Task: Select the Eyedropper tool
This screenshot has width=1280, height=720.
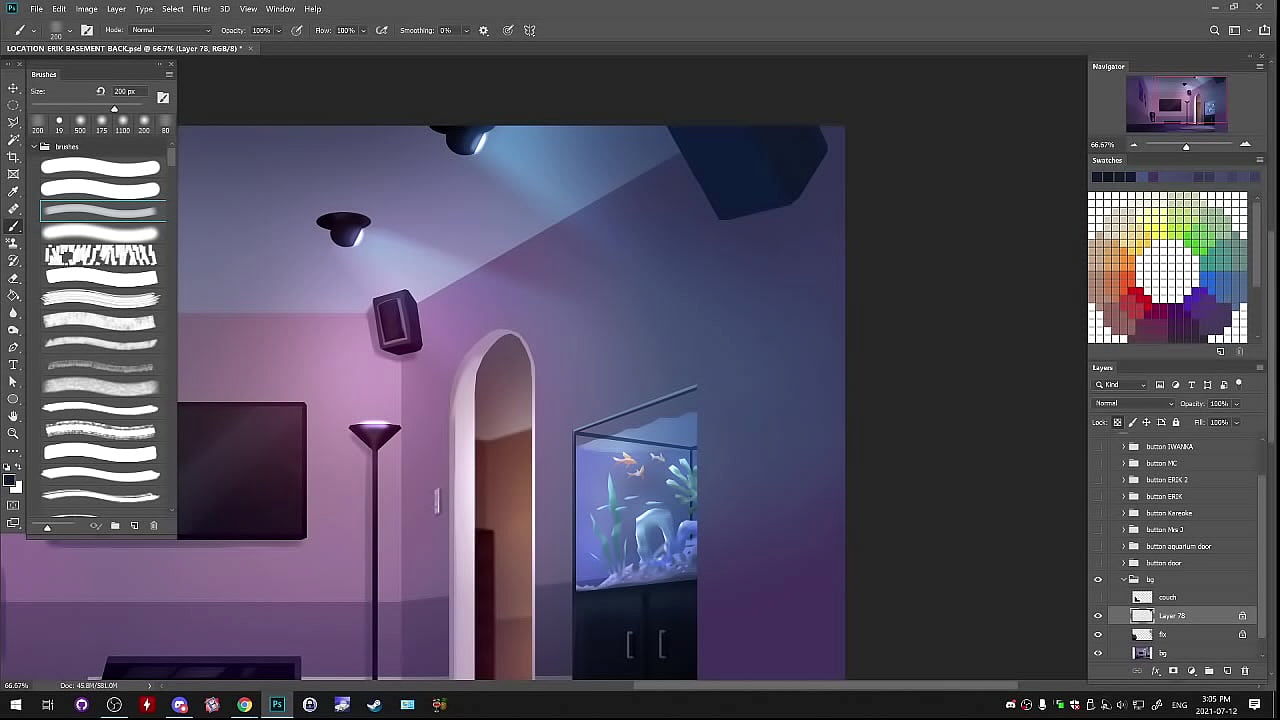Action: click(x=13, y=191)
